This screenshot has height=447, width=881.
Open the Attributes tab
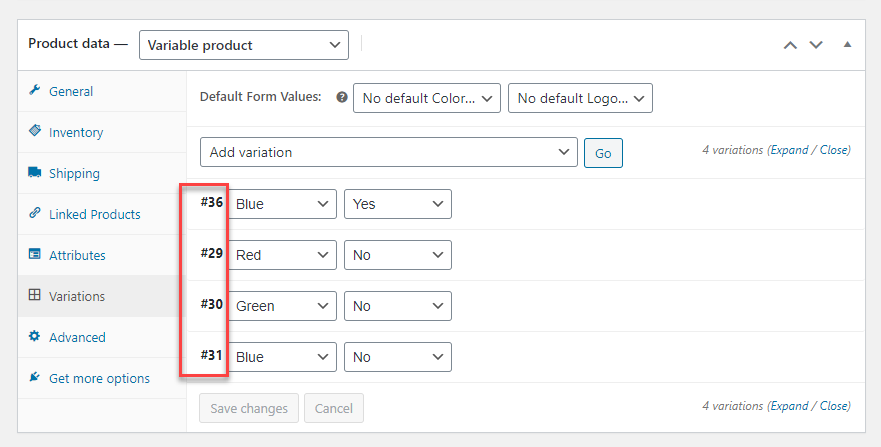[102, 255]
